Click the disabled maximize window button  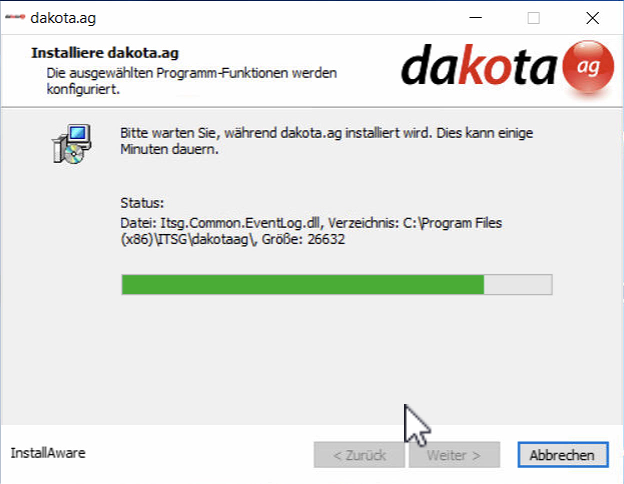tap(534, 18)
